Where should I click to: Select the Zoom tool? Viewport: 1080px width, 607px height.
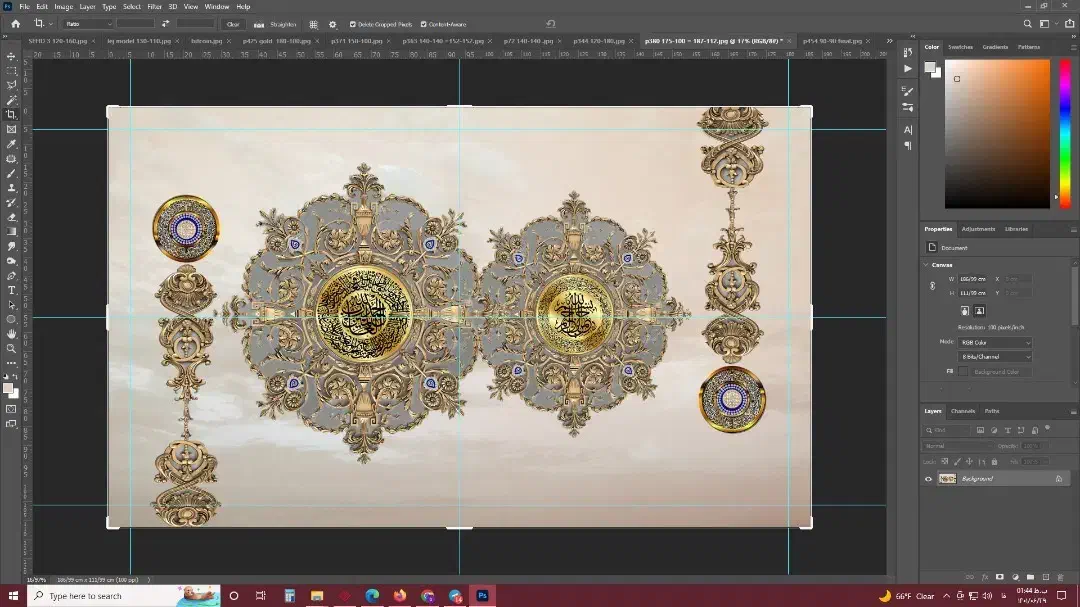(12, 348)
